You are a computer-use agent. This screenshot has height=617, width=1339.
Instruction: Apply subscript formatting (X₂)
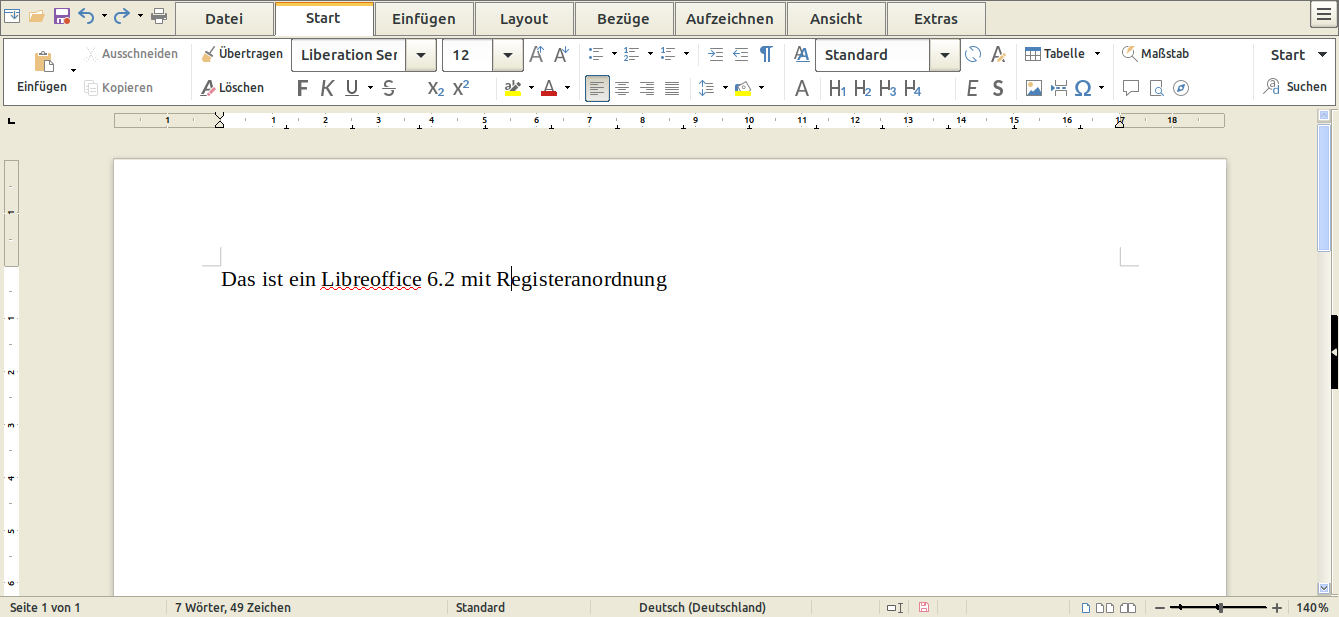coord(435,88)
